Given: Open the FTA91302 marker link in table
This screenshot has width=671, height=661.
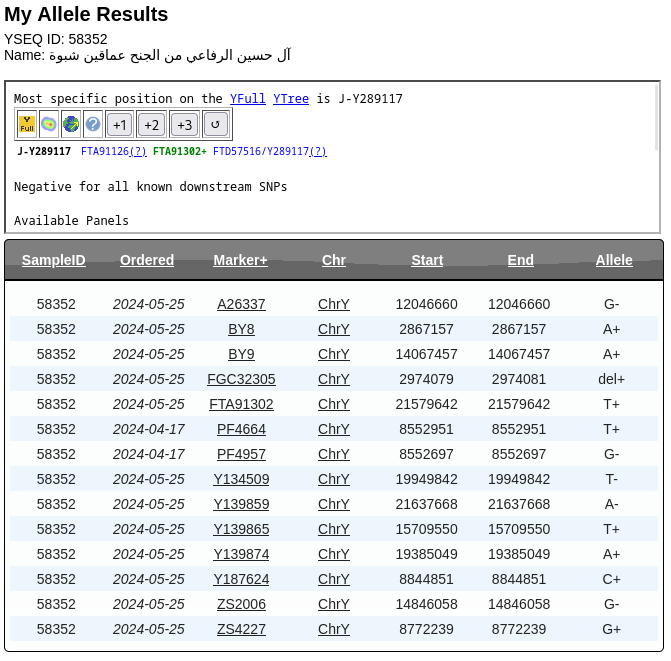Looking at the screenshot, I should click(x=241, y=404).
